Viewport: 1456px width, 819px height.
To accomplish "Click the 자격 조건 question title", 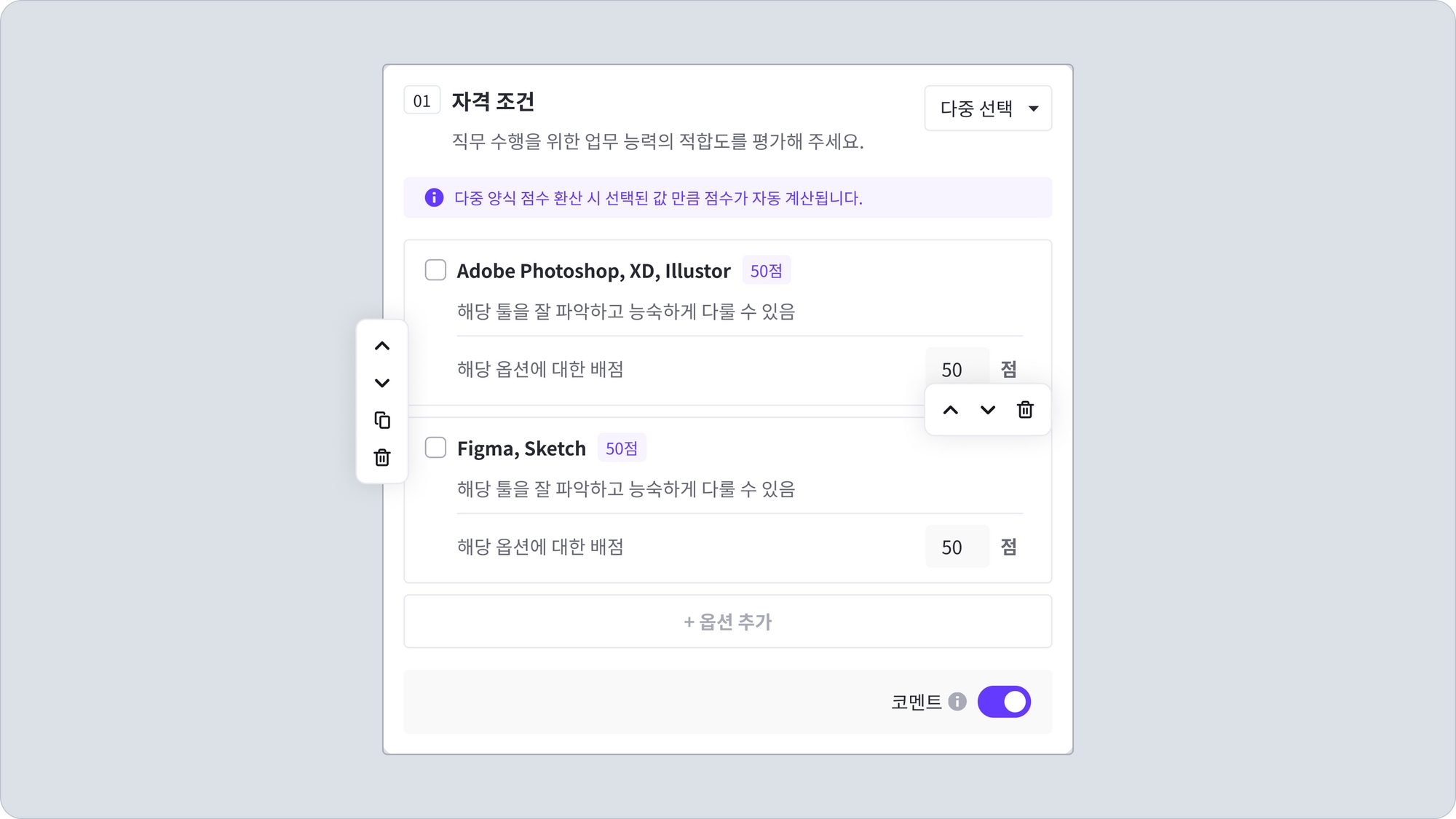I will [493, 101].
